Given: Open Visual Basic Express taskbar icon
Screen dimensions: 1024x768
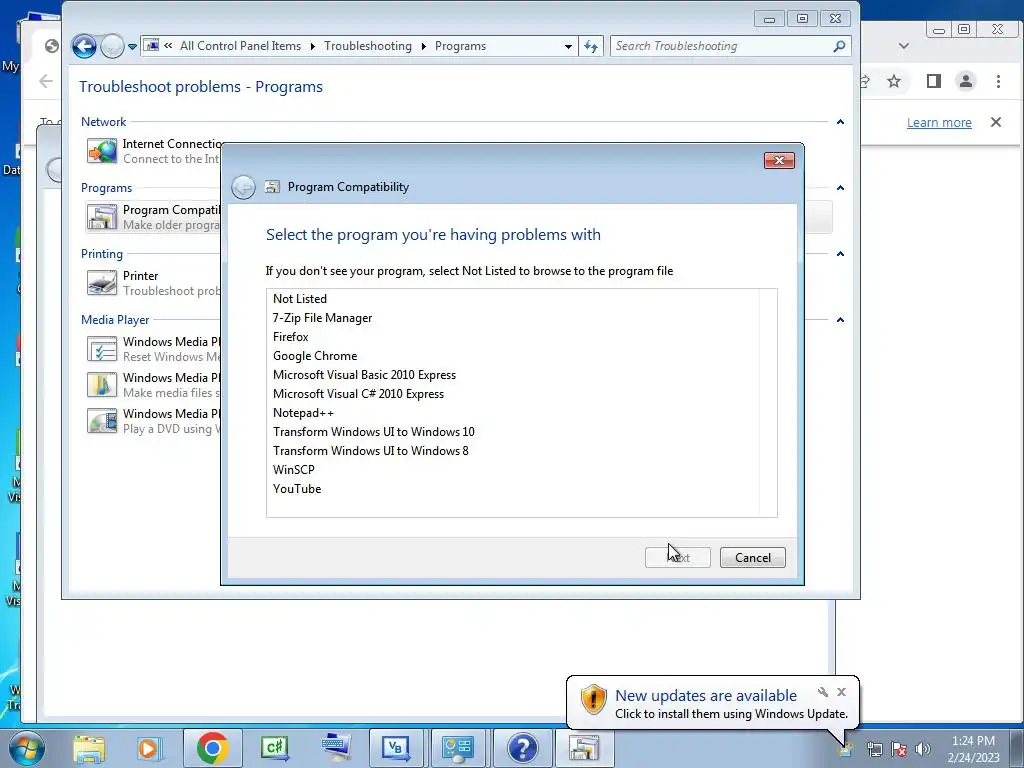Looking at the screenshot, I should coord(396,748).
